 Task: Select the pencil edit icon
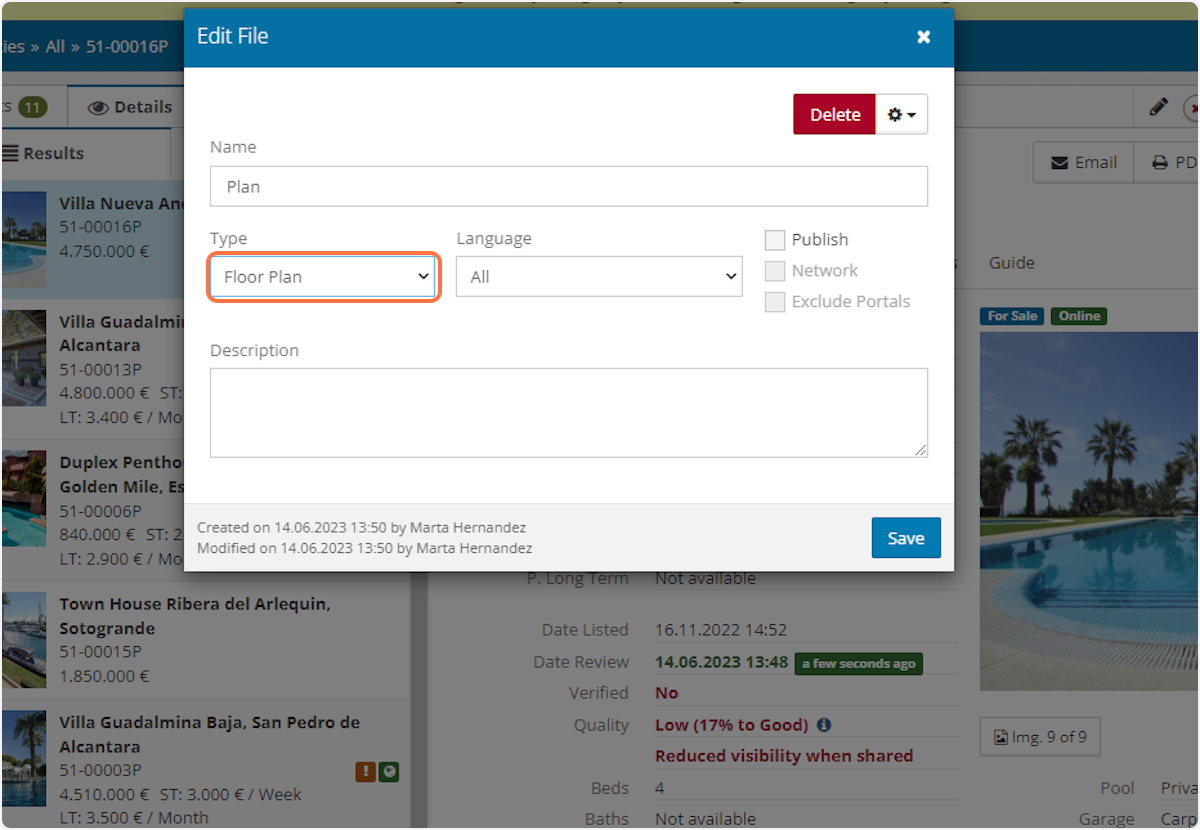1159,106
